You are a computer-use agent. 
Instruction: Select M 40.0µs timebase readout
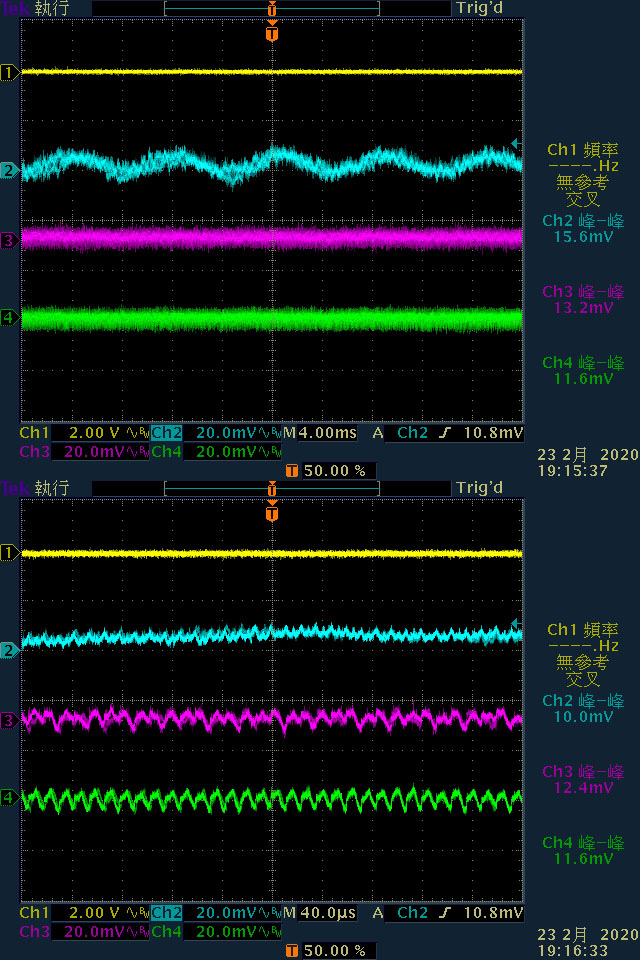click(x=320, y=913)
